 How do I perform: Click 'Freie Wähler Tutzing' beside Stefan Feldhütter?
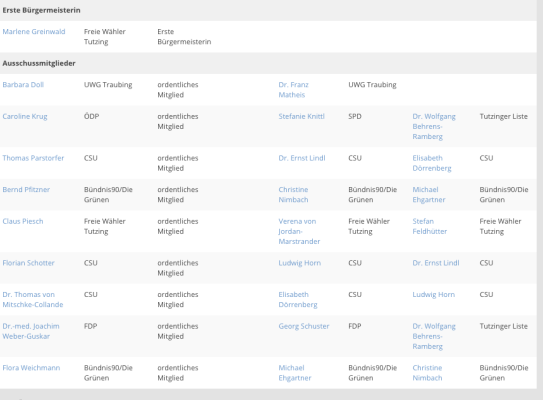[x=500, y=226]
